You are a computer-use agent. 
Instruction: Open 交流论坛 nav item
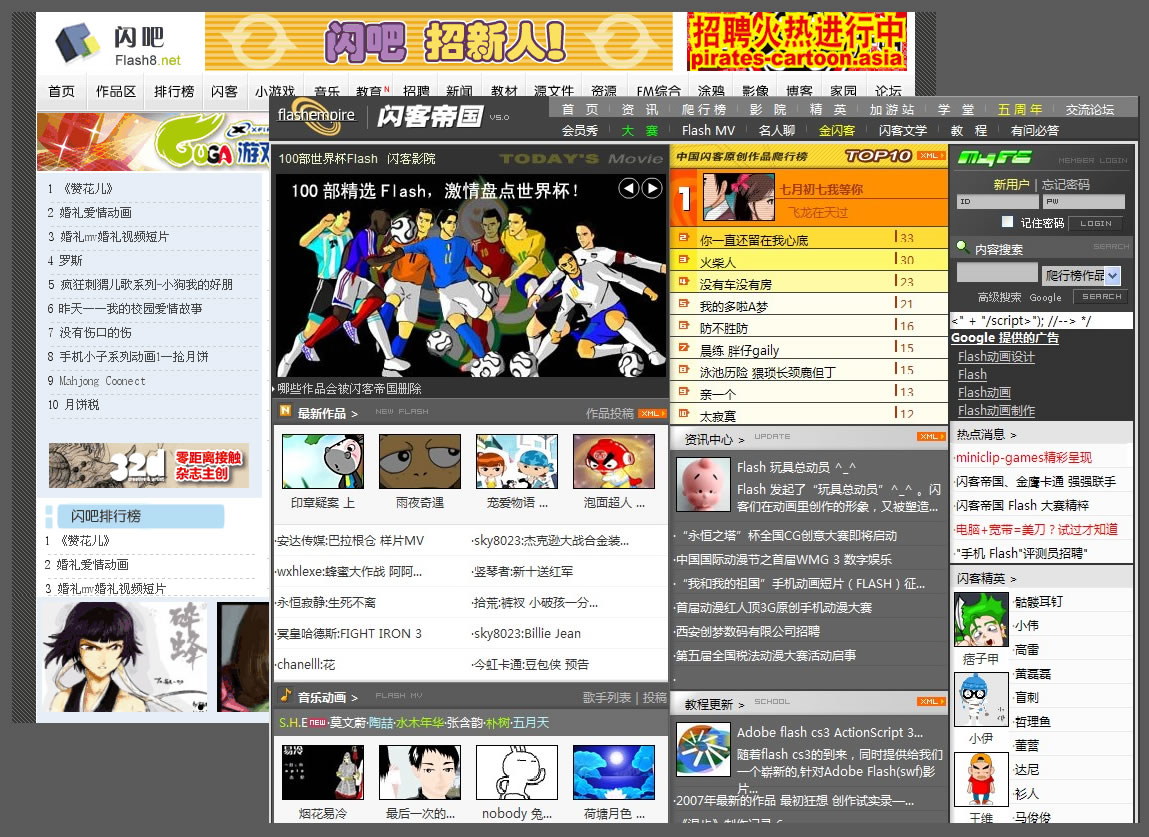pyautogui.click(x=1090, y=109)
